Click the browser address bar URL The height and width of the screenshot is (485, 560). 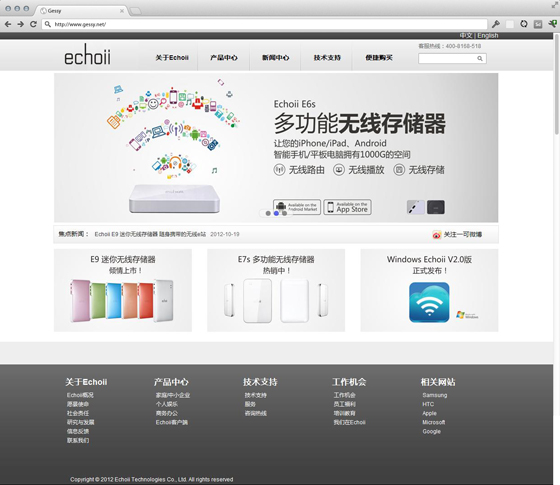tap(80, 24)
